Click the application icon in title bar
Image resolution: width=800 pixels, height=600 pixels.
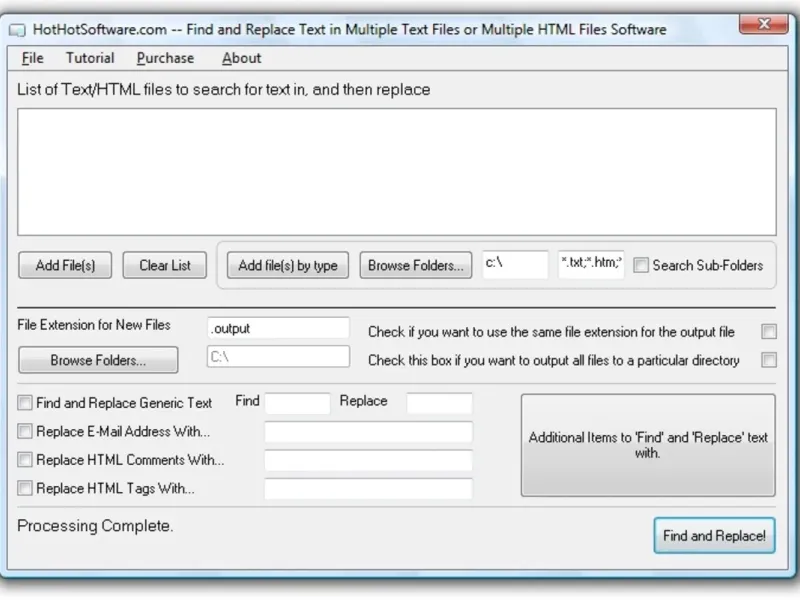tap(17, 31)
